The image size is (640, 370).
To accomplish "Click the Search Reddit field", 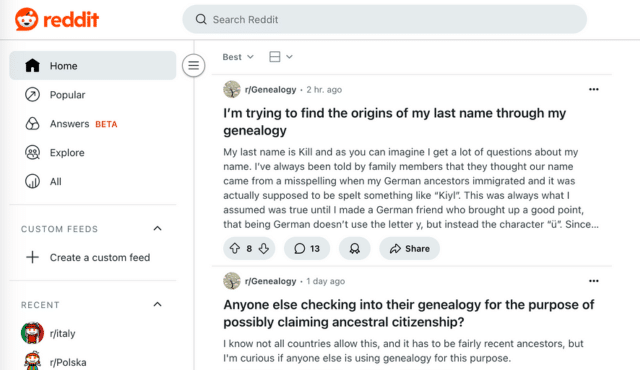I will pyautogui.click(x=384, y=19).
